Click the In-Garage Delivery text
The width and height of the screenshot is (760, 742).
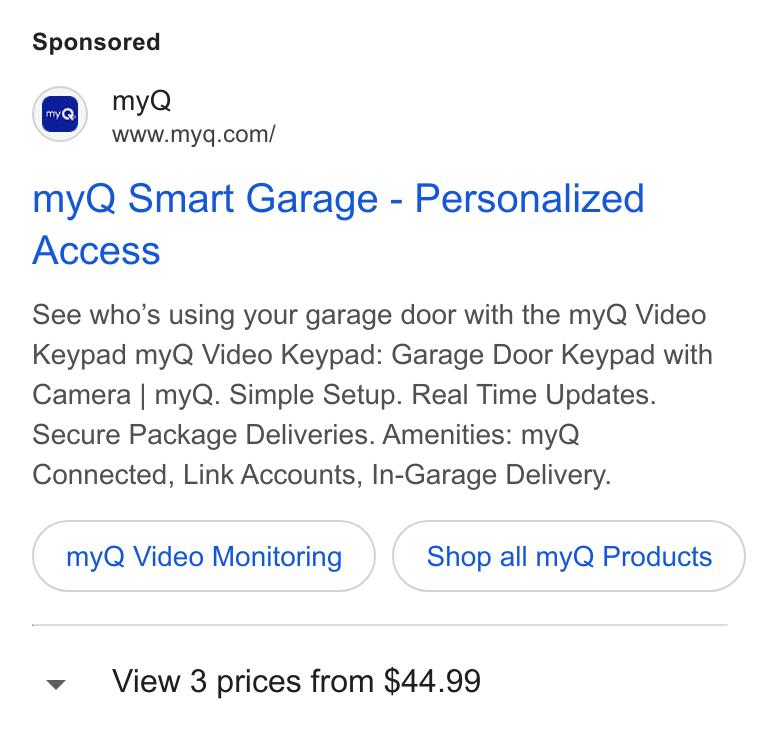491,474
